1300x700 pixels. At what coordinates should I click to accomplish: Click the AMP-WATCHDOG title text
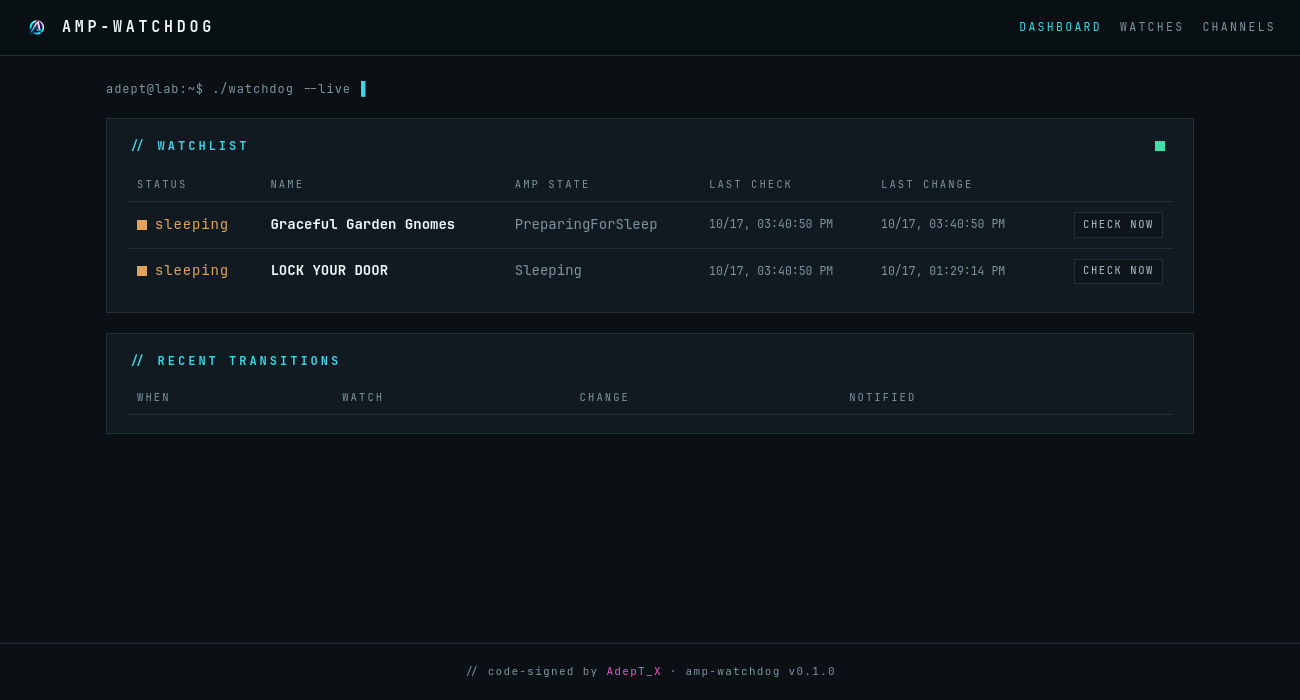pos(138,27)
